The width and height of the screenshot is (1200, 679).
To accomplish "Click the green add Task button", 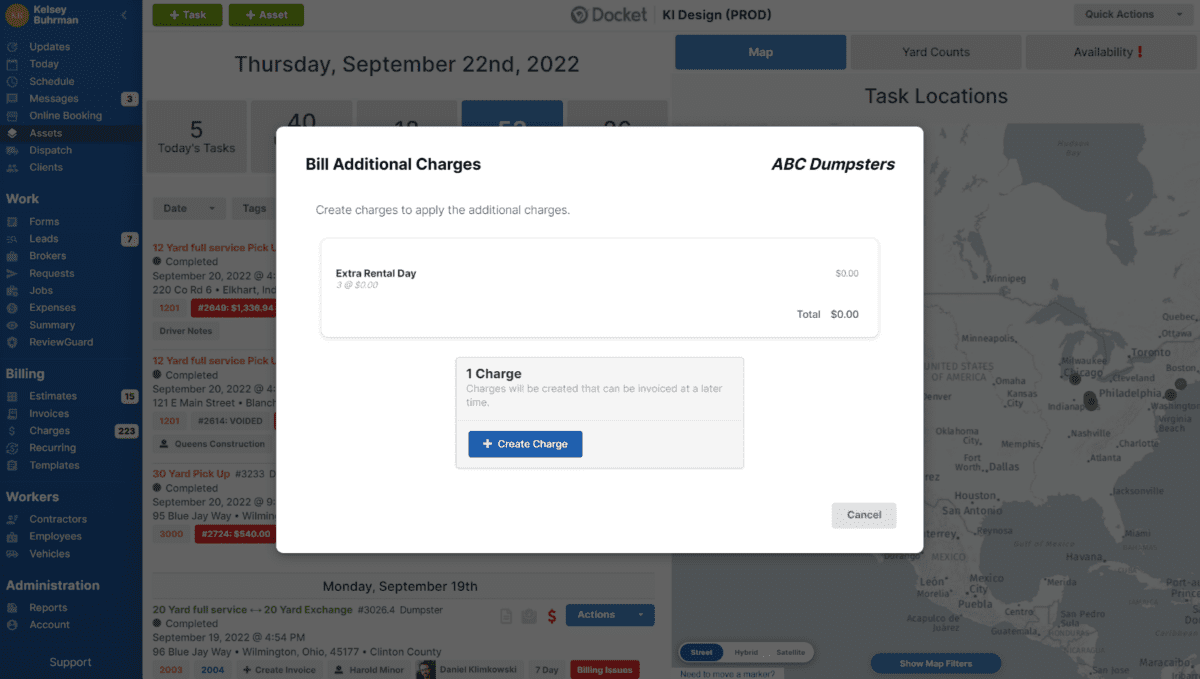I will pos(187,15).
